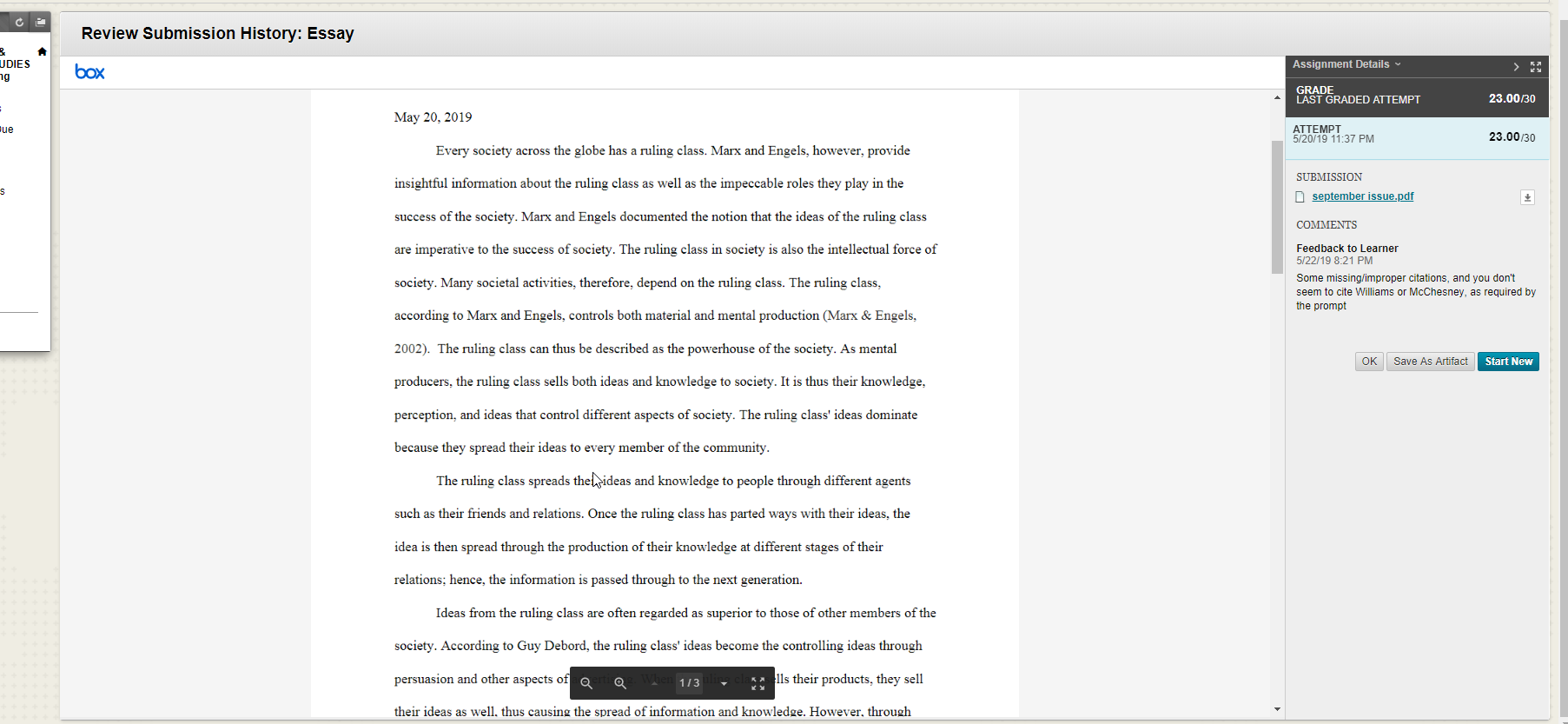Zoom in the document preview
The height and width of the screenshot is (724, 1568).
pos(620,683)
